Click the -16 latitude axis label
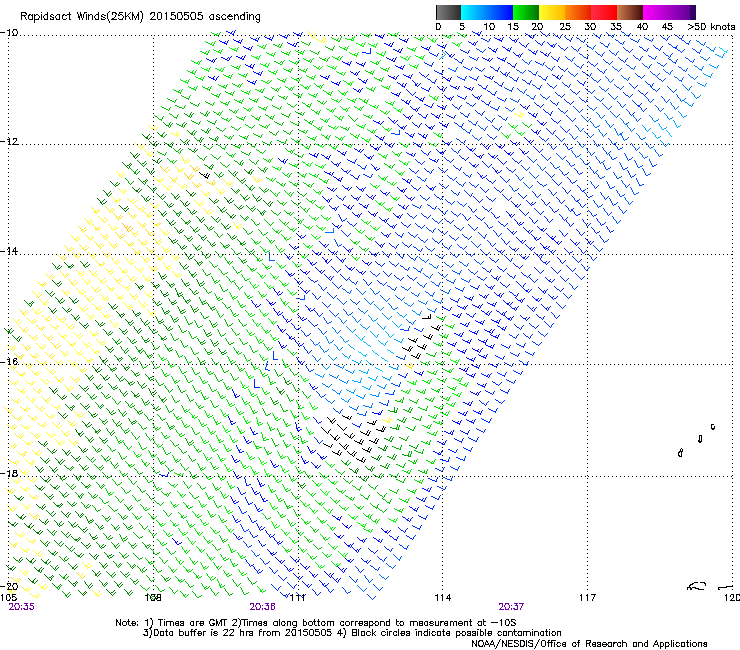The image size is (740, 650). coord(9,362)
